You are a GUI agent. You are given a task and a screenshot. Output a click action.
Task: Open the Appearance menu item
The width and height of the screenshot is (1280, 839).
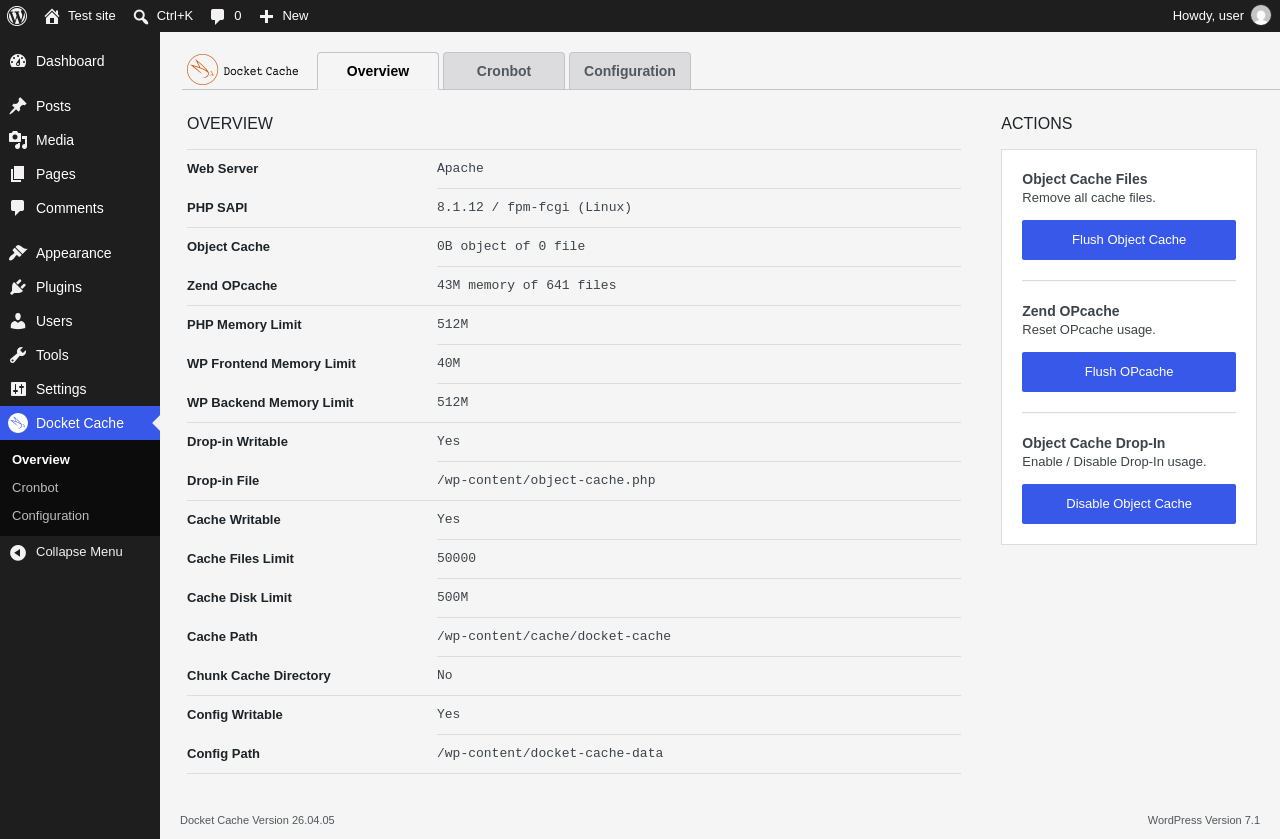[74, 253]
